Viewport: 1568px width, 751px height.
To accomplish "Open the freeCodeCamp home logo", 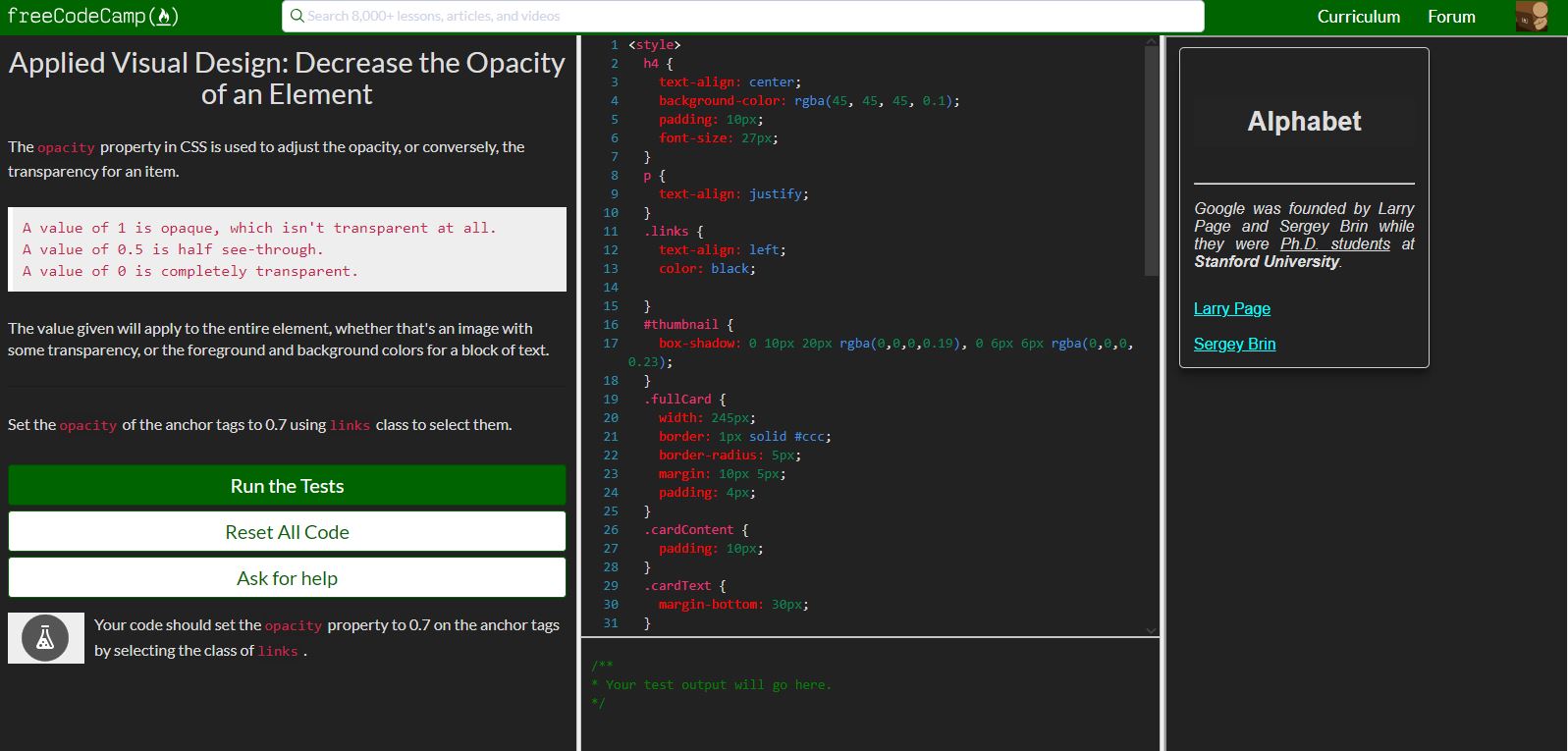I will point(93,16).
